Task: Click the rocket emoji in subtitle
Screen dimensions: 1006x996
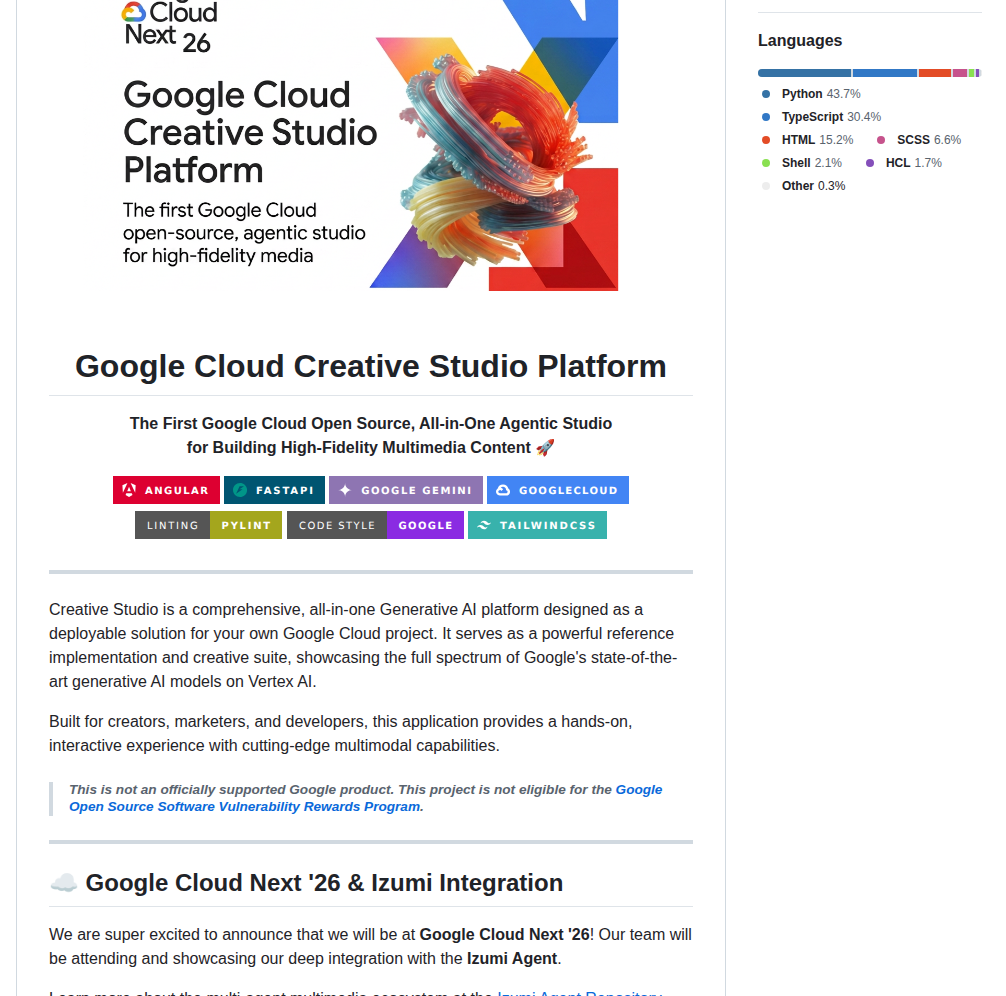Action: coord(545,447)
